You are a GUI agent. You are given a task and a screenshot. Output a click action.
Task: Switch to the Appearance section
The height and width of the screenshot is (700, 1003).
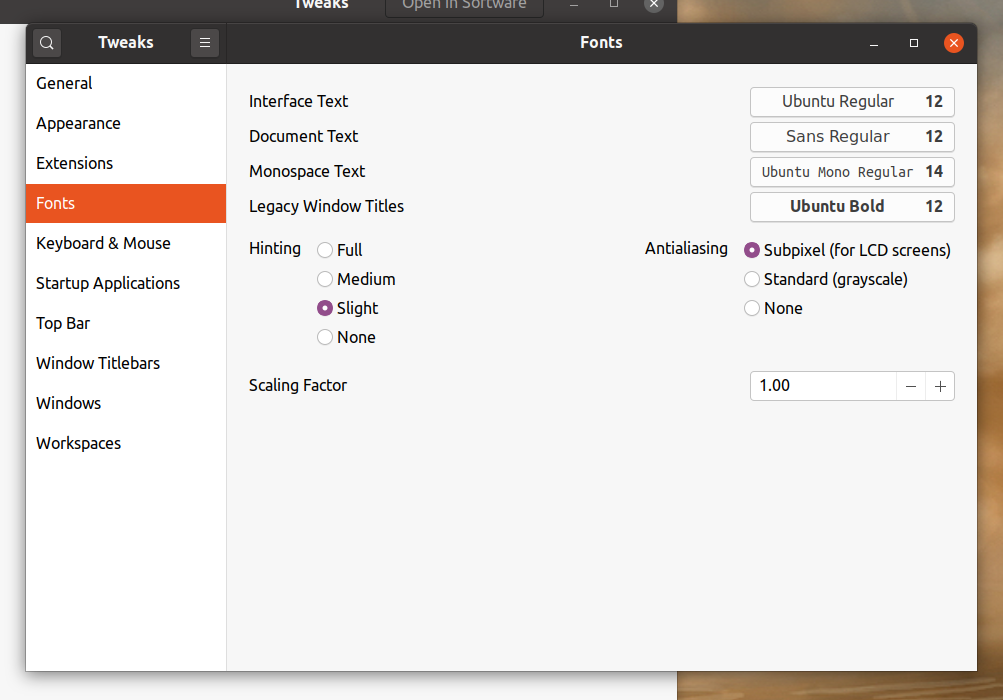click(x=78, y=123)
